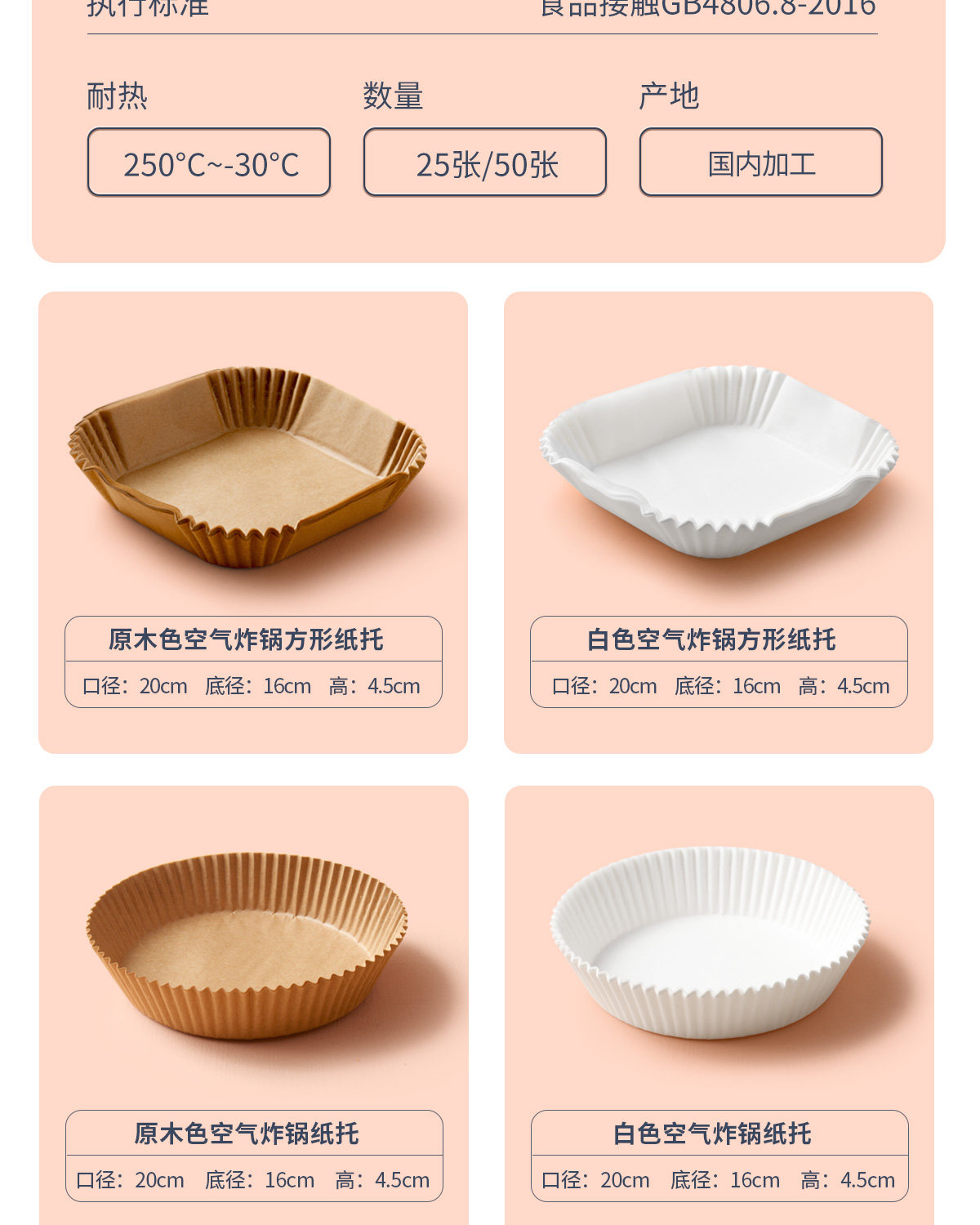Viewport: 980px width, 1225px height.
Task: Click the 250°C~-30°C heat resistance box
Action: (x=209, y=162)
